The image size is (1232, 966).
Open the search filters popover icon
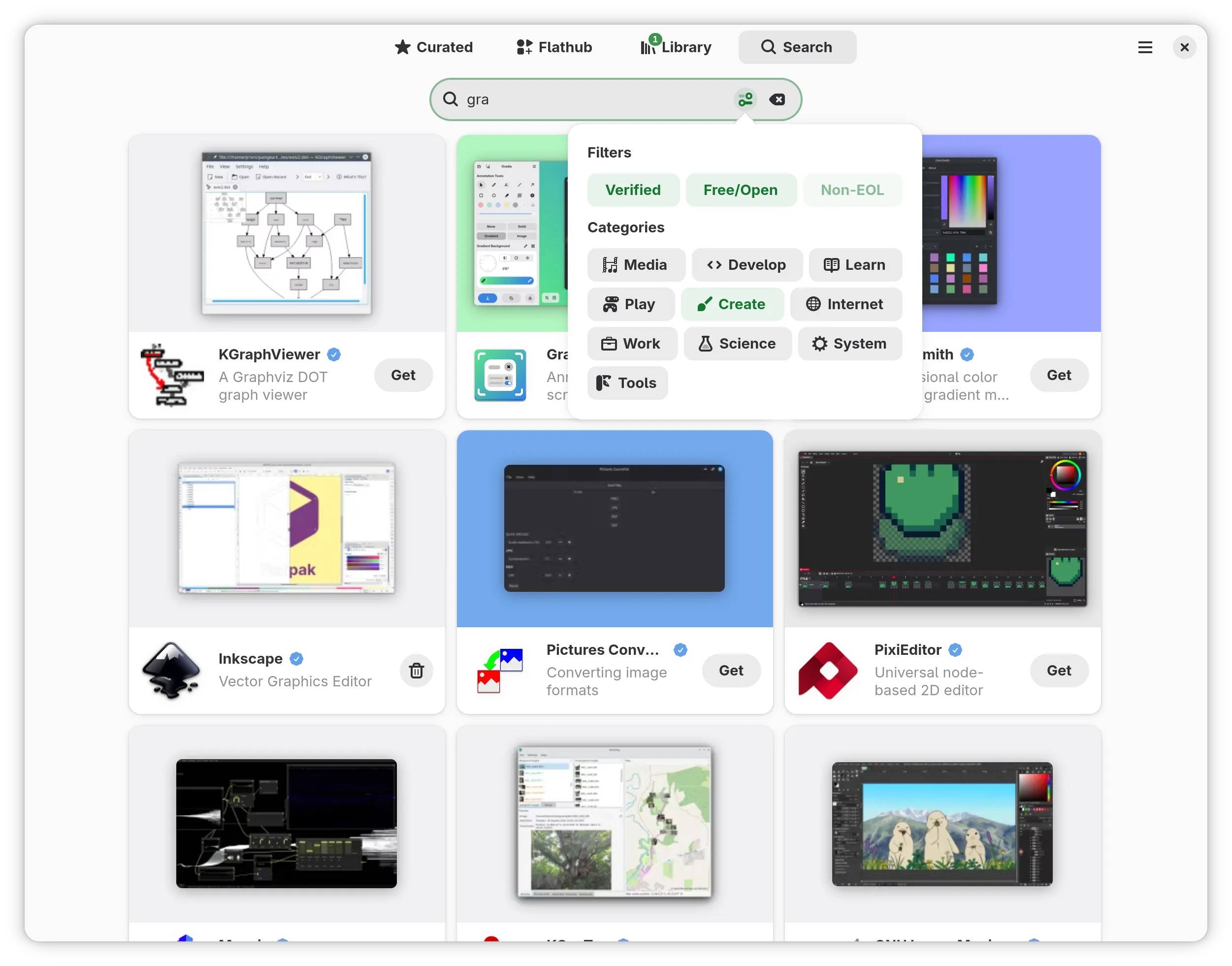[745, 99]
